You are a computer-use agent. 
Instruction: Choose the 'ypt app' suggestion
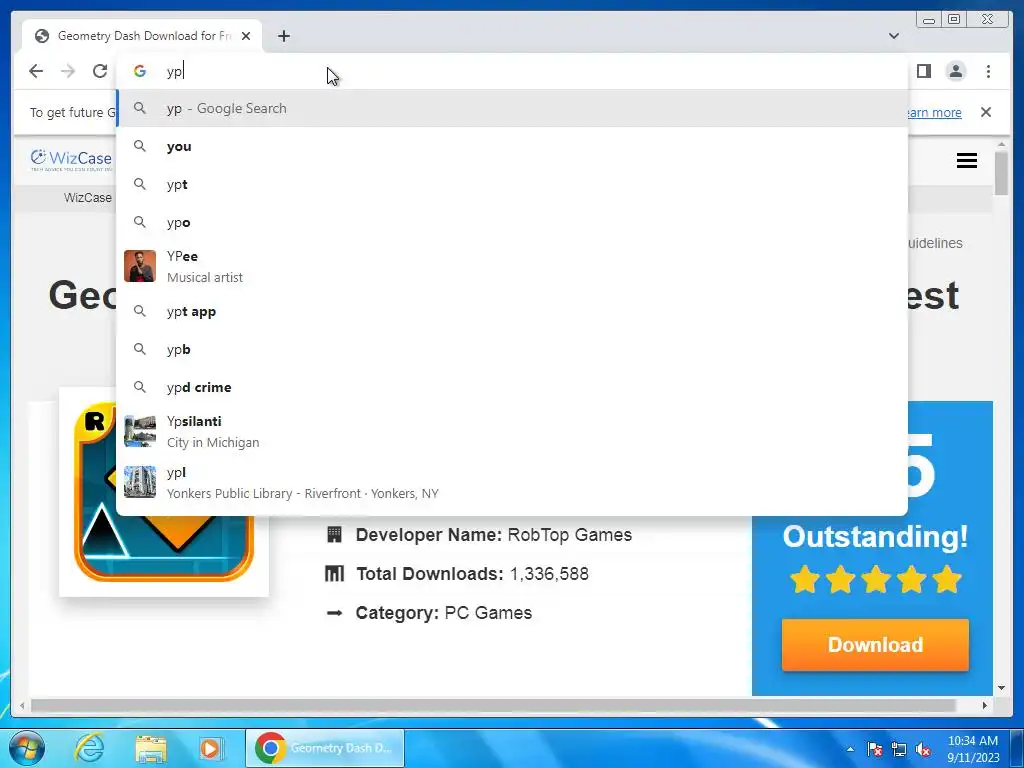(x=512, y=312)
